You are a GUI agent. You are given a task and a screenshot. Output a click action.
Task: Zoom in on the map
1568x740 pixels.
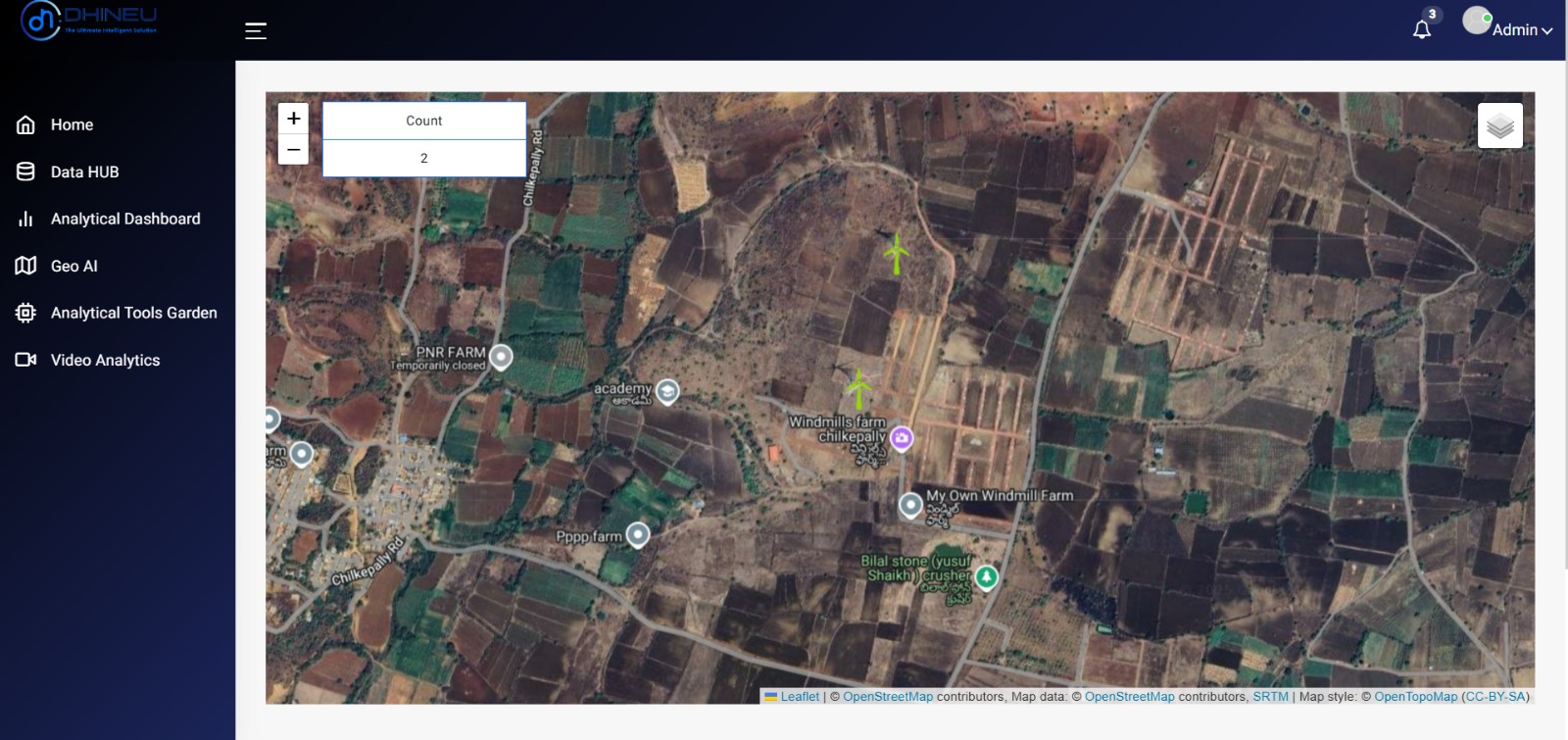tap(293, 119)
